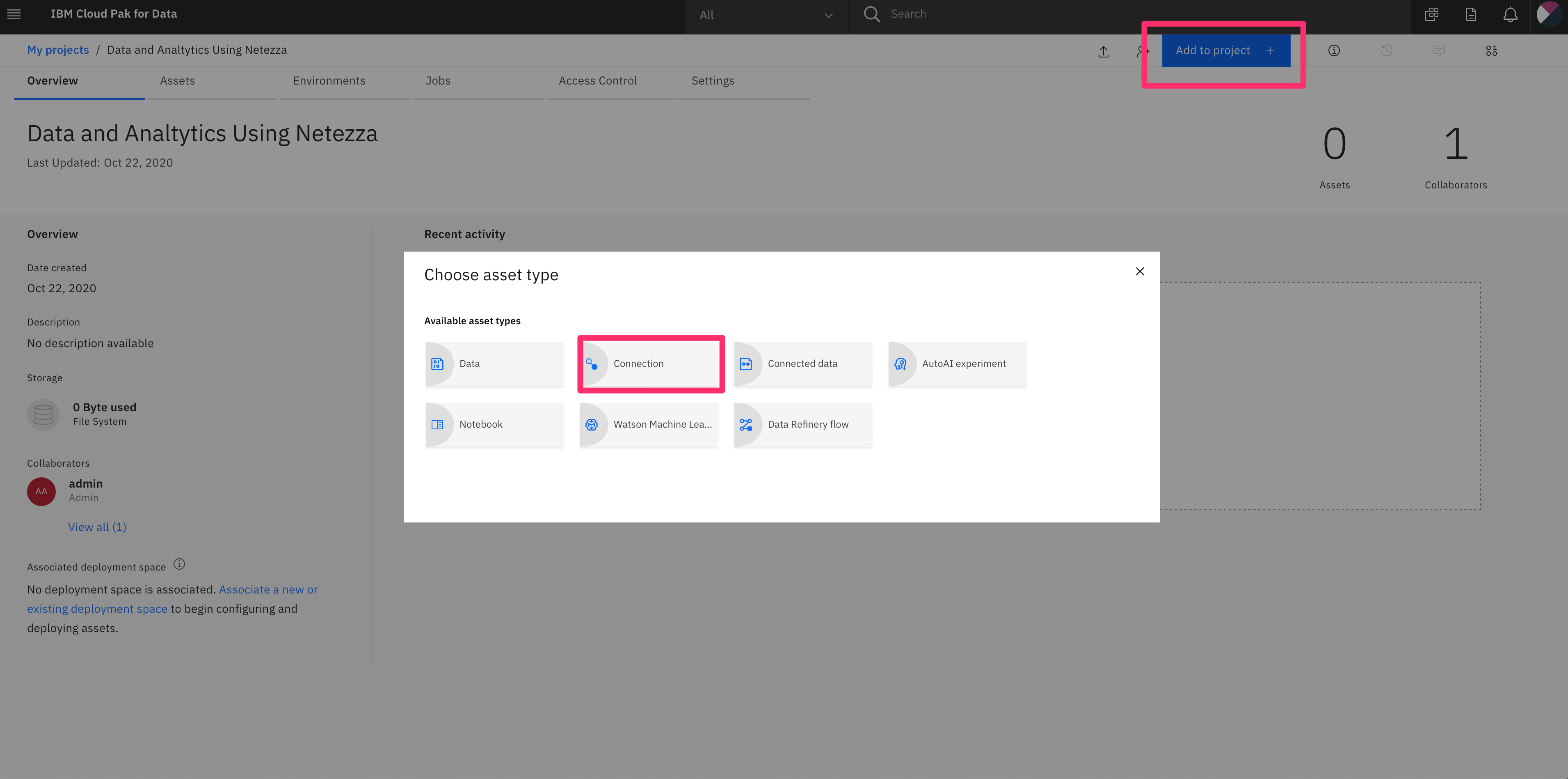Open the hamburger navigation menu
The width and height of the screenshot is (1568, 779).
(14, 14)
